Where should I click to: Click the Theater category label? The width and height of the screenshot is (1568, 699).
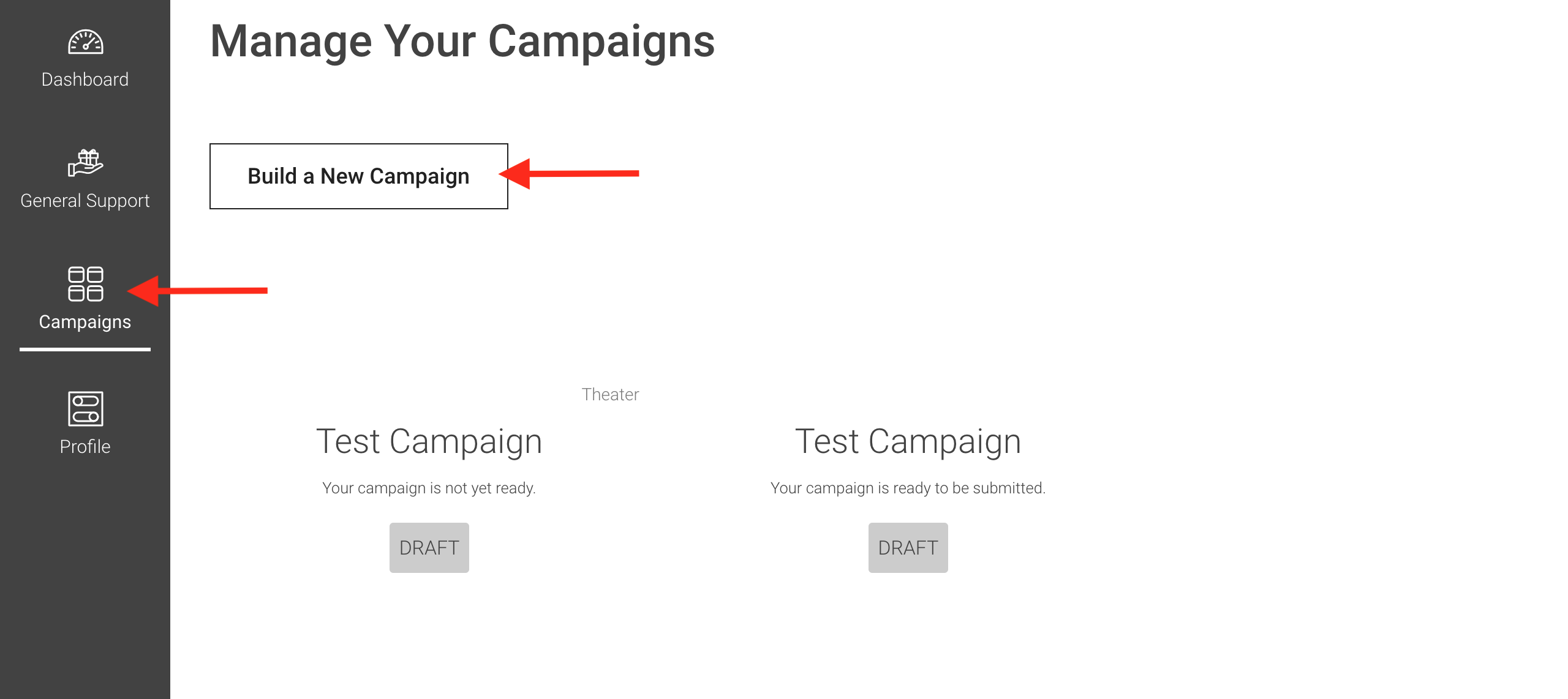click(610, 394)
